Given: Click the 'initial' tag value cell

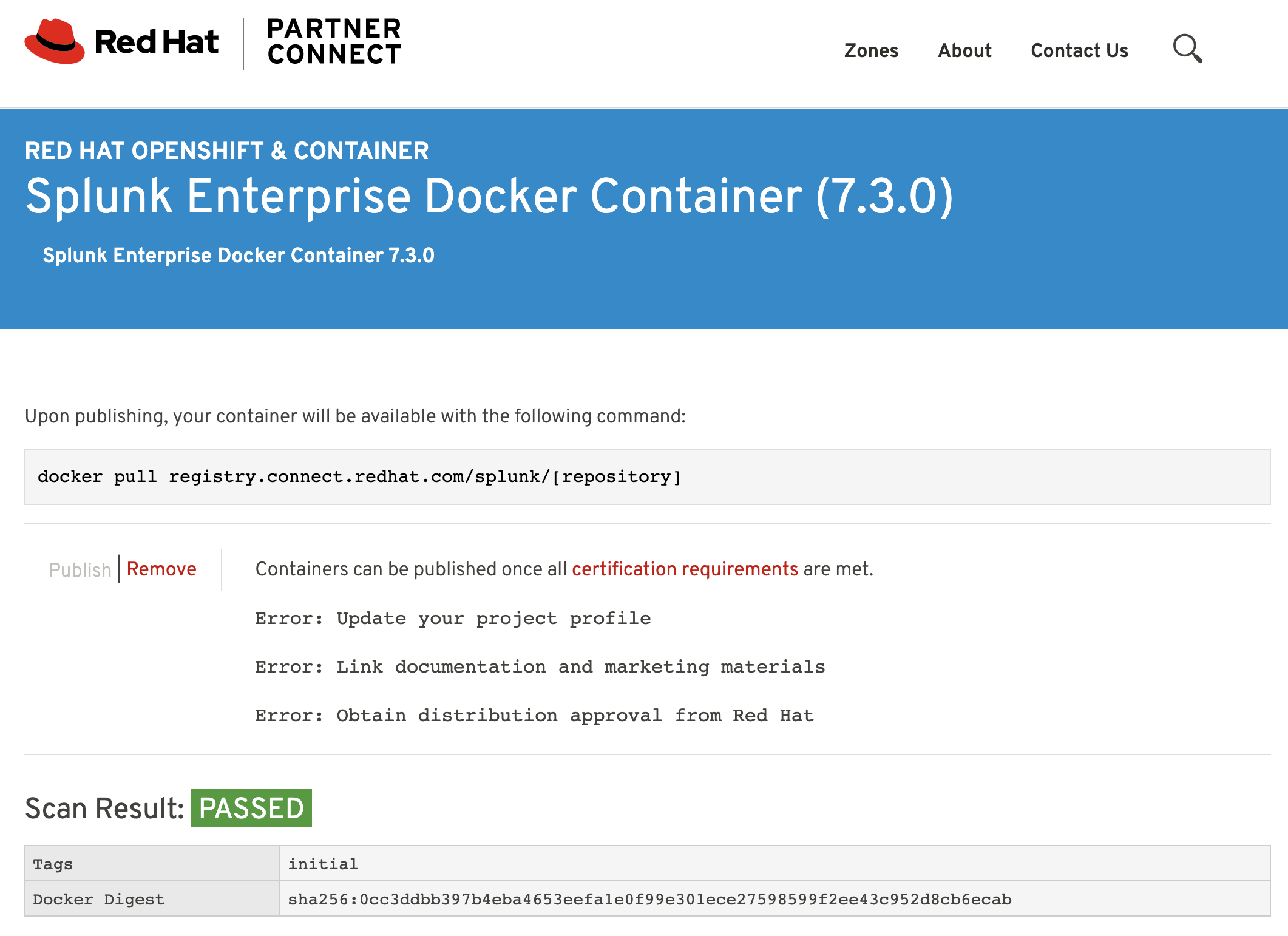Looking at the screenshot, I should pyautogui.click(x=323, y=864).
